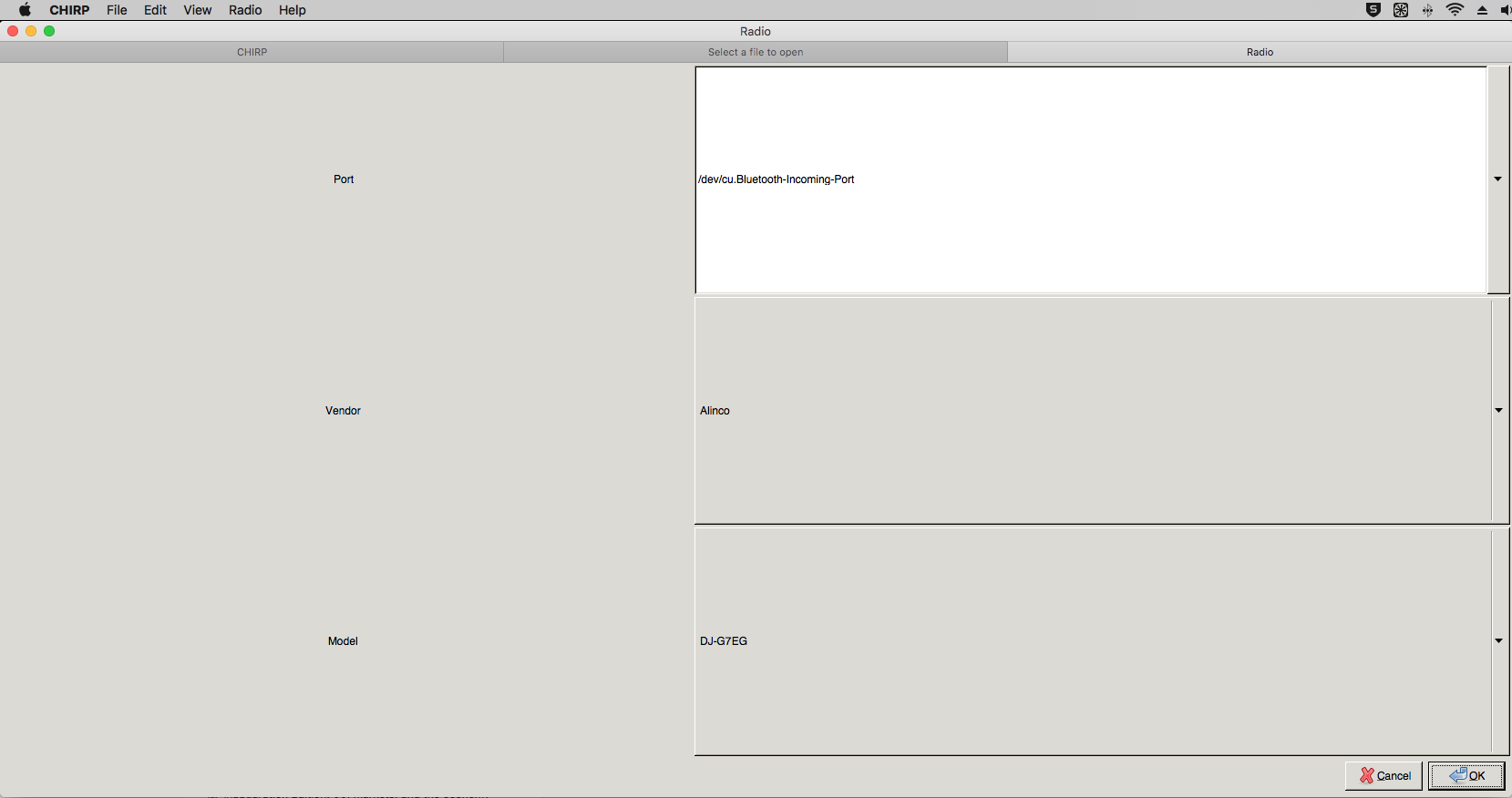Viewport: 1512px width, 798px height.
Task: Switch to the CHIRP window tab
Action: pos(252,52)
